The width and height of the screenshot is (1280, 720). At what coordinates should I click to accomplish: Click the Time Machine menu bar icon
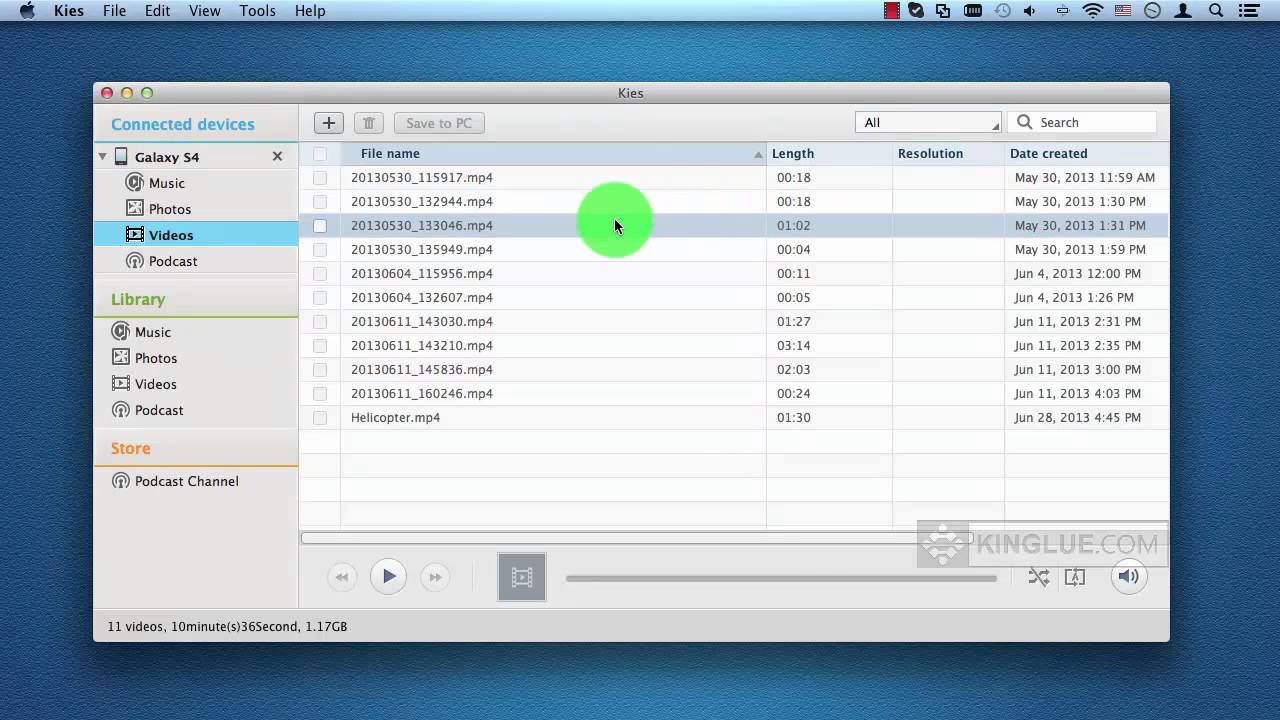click(x=1002, y=11)
